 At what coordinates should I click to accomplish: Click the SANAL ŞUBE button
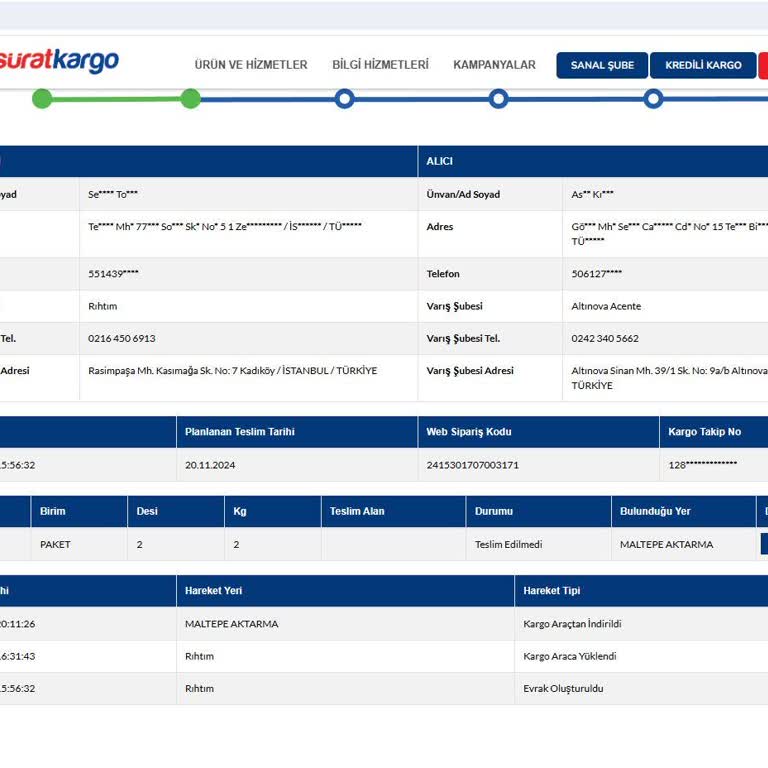pyautogui.click(x=602, y=65)
